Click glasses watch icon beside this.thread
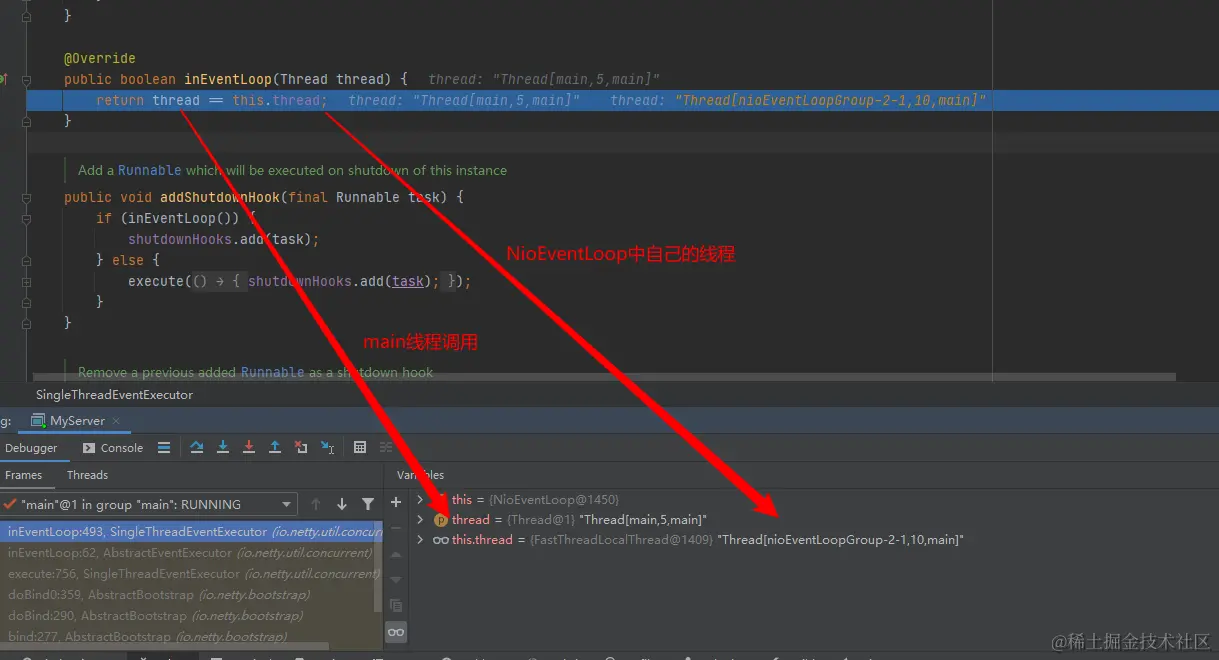The height and width of the screenshot is (660, 1219). [440, 540]
